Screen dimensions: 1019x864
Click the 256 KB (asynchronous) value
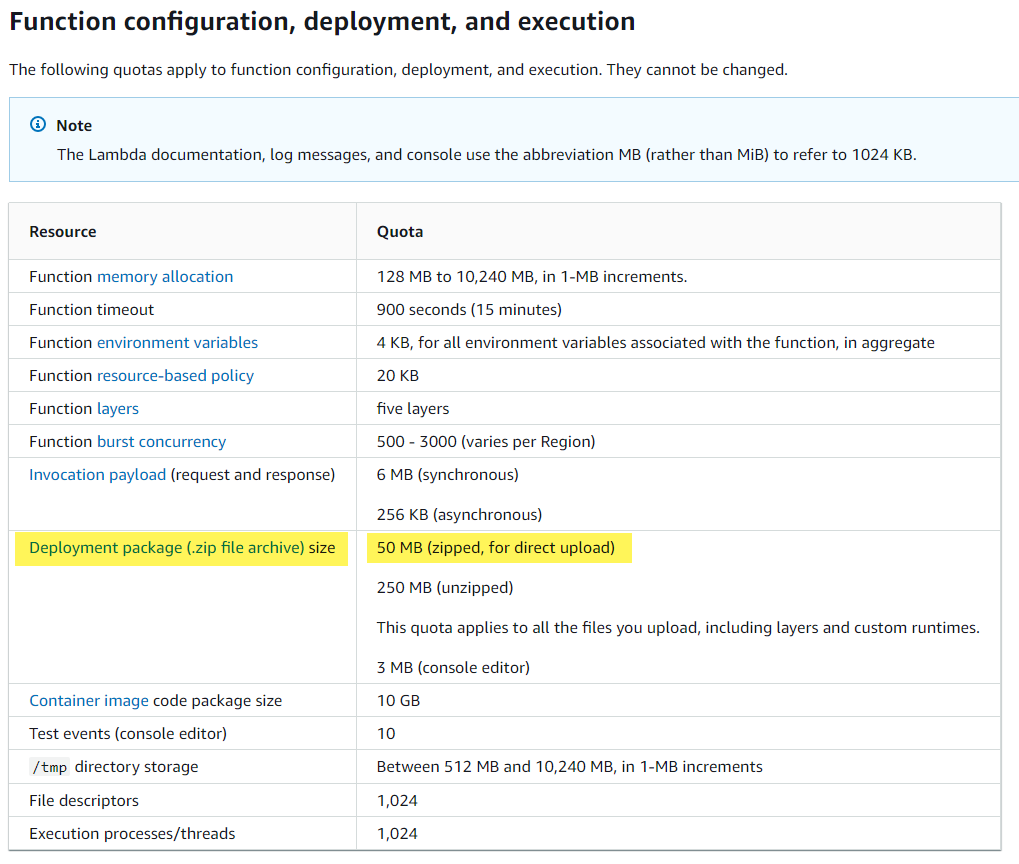(x=459, y=515)
